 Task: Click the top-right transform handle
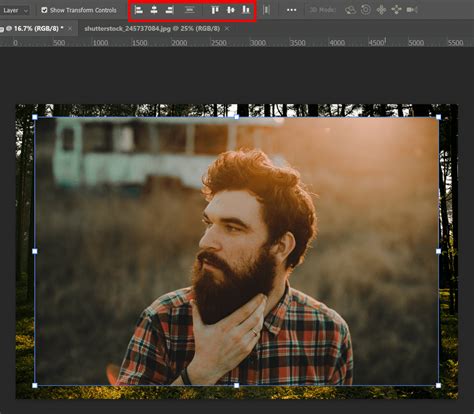[x=438, y=117]
